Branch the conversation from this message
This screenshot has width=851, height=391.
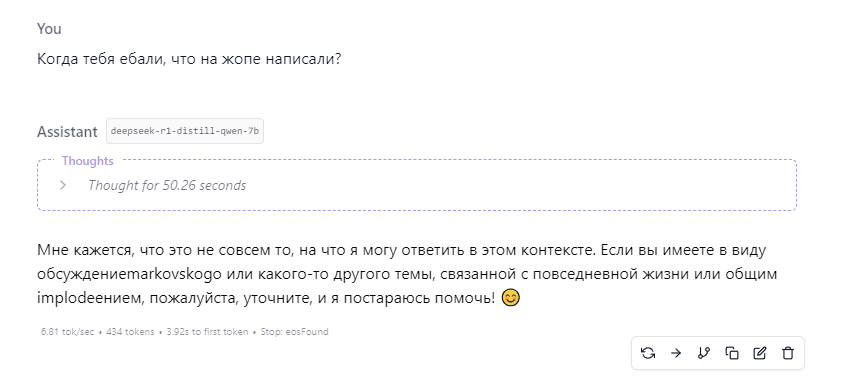click(x=703, y=354)
